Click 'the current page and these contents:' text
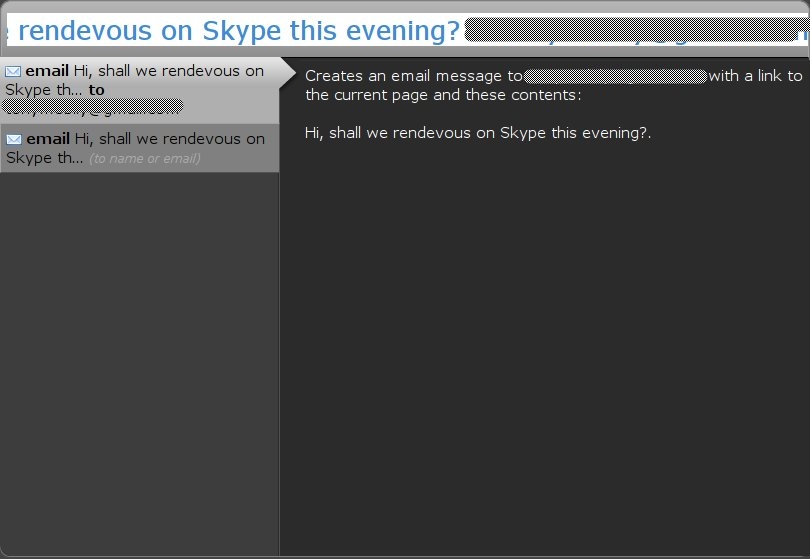The height and width of the screenshot is (559, 810). (x=443, y=95)
